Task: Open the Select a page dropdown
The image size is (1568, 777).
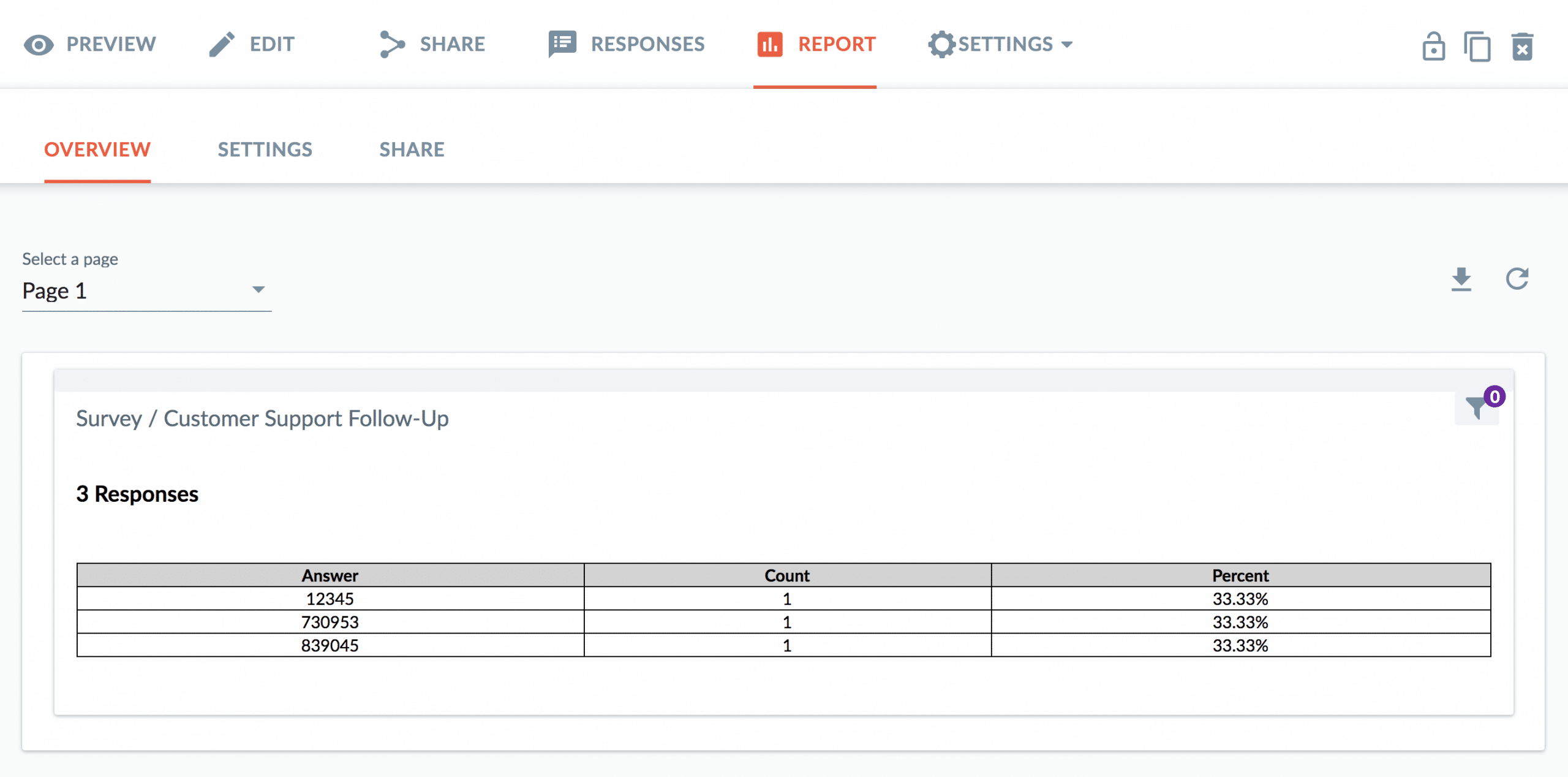Action: [x=146, y=290]
